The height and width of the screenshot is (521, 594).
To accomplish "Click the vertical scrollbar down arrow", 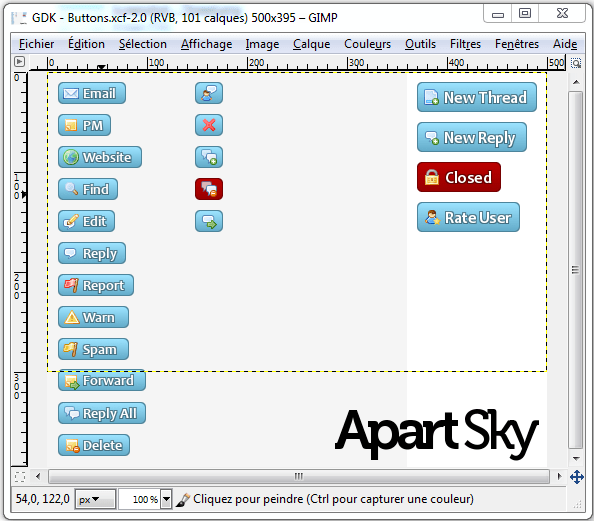I will (x=576, y=459).
